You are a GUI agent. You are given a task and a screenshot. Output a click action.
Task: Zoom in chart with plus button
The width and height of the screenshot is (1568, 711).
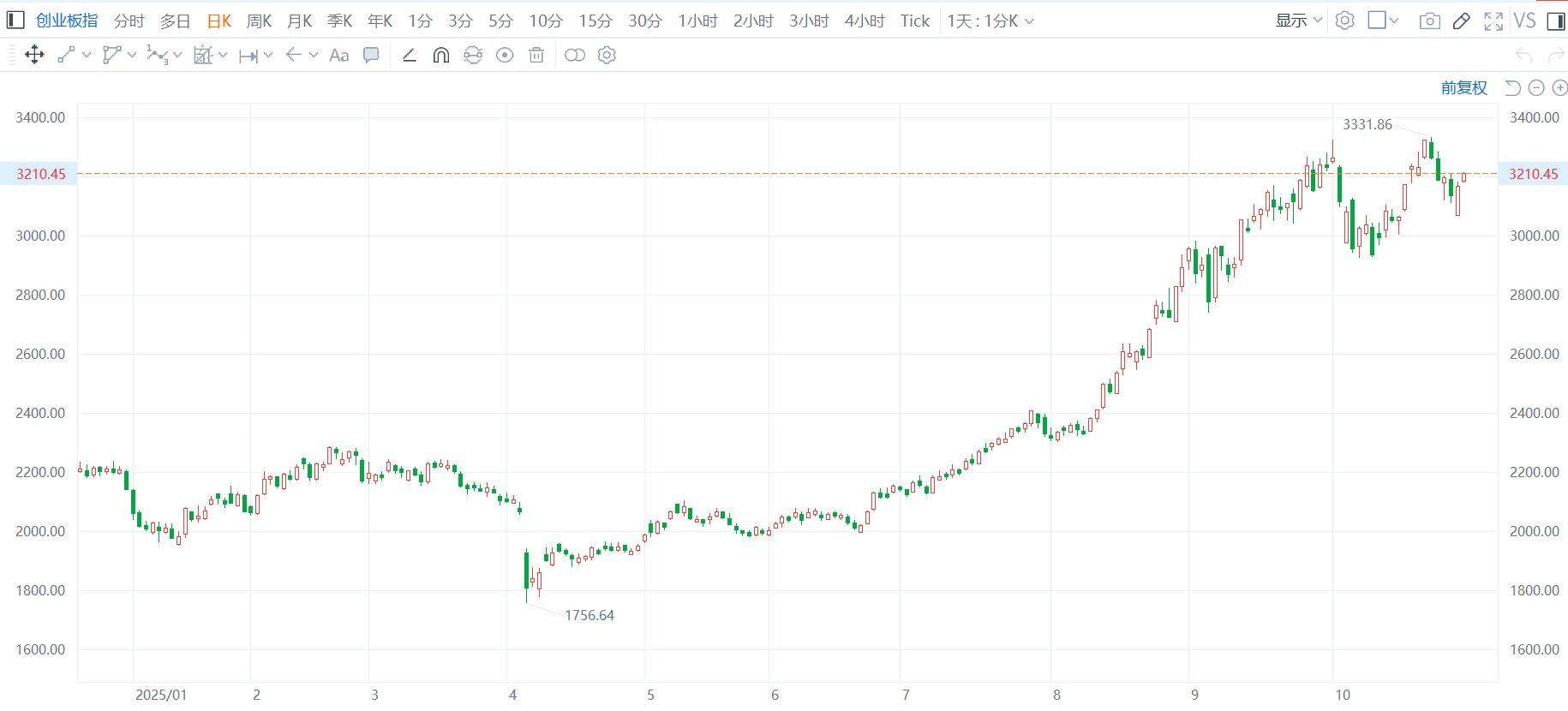point(1560,87)
